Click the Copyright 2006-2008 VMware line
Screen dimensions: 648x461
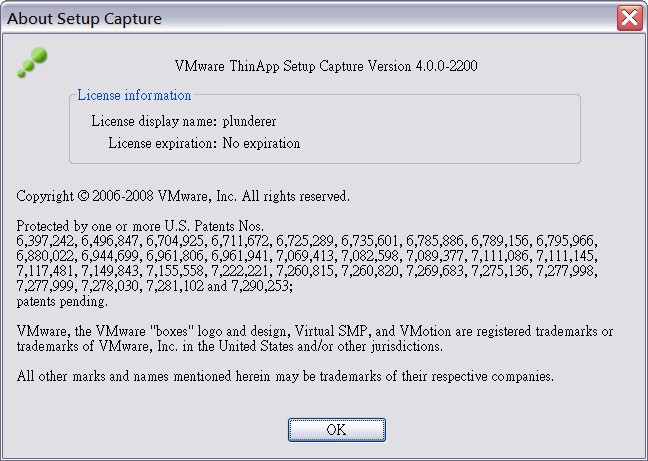(183, 196)
